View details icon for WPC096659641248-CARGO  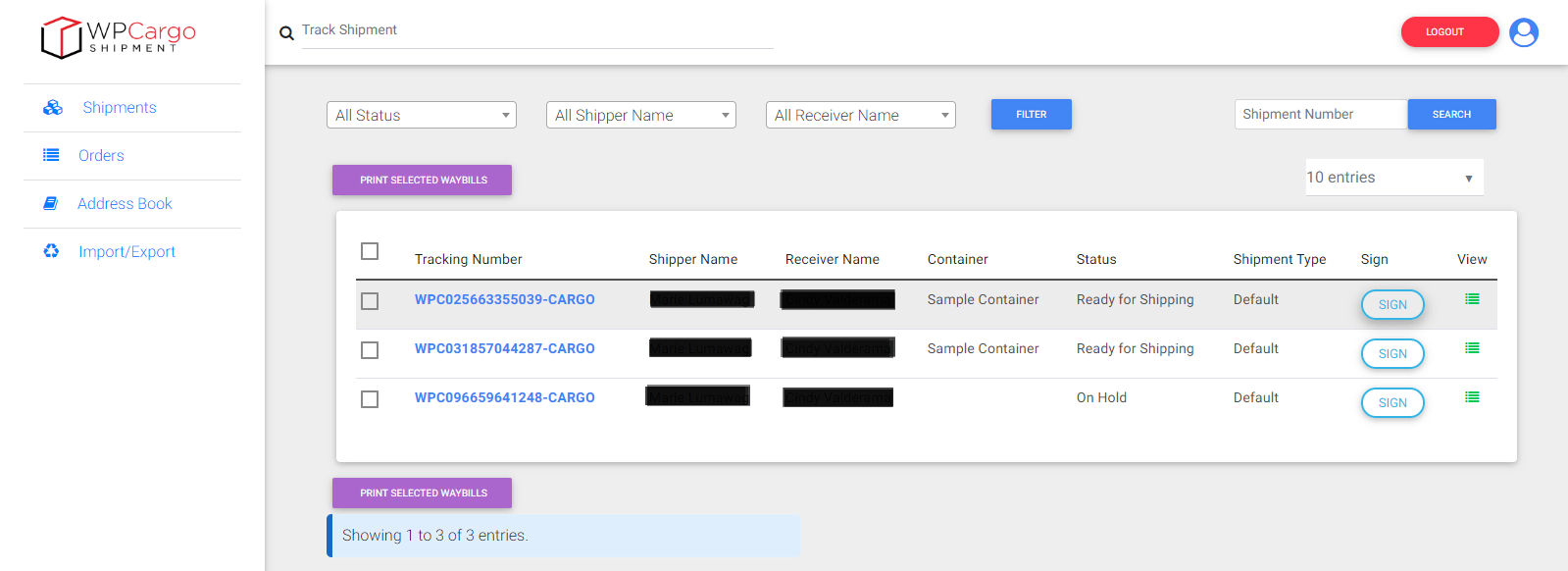pyautogui.click(x=1472, y=397)
